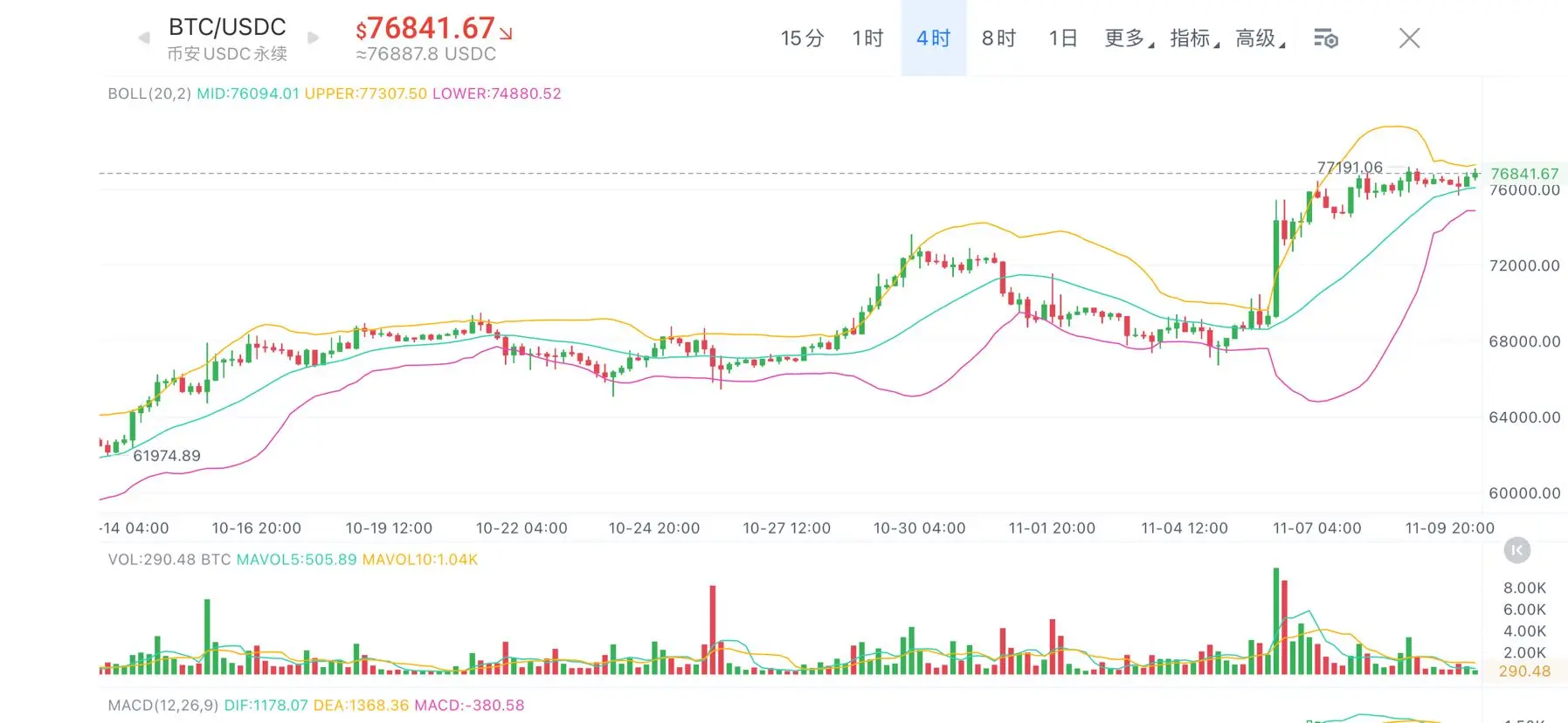Screen dimensions: 1568x723
Task: Click the 11-07 04:00 time label
Action: point(1317,528)
